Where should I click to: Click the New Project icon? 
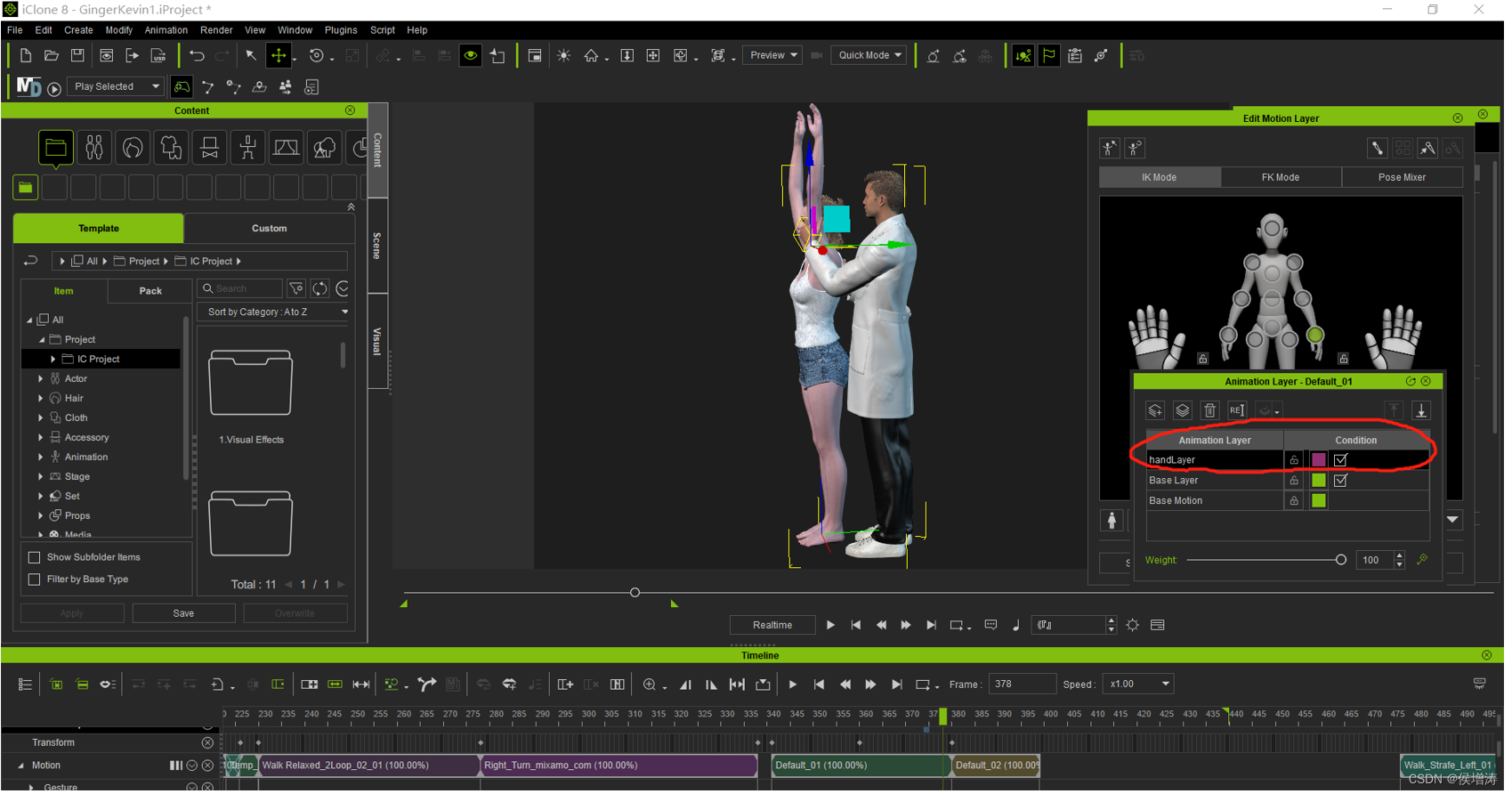tap(25, 56)
